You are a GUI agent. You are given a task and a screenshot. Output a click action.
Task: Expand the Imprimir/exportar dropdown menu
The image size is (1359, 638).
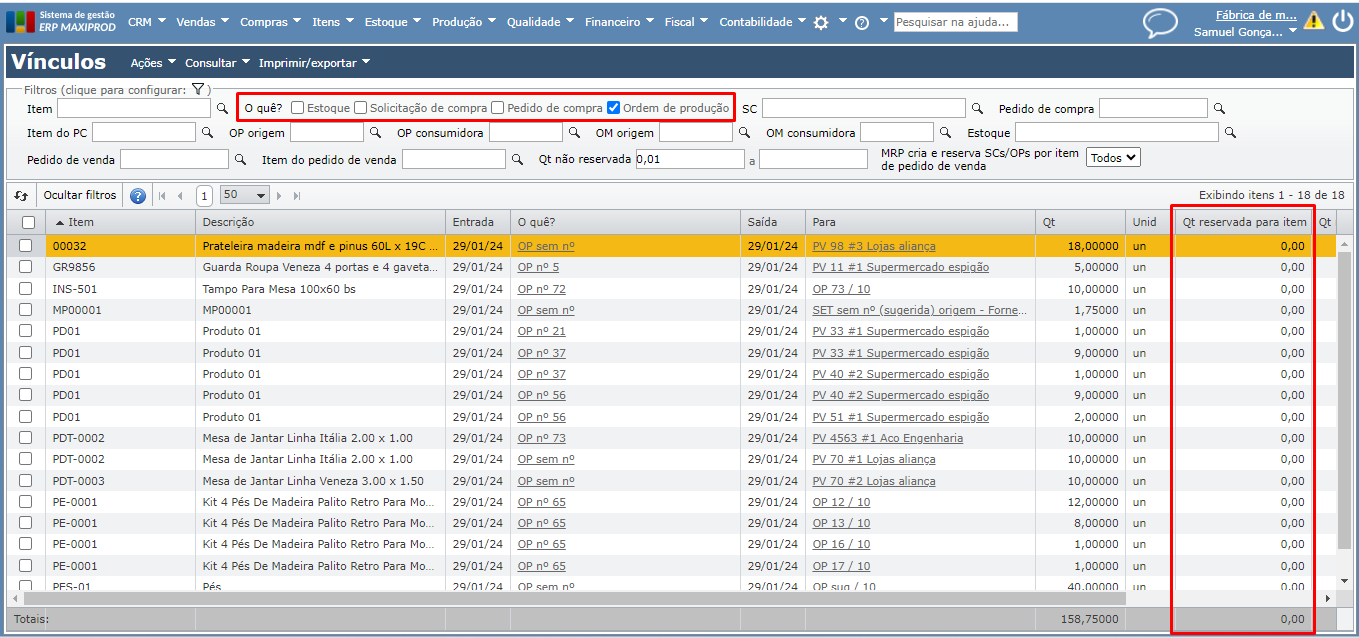point(314,63)
